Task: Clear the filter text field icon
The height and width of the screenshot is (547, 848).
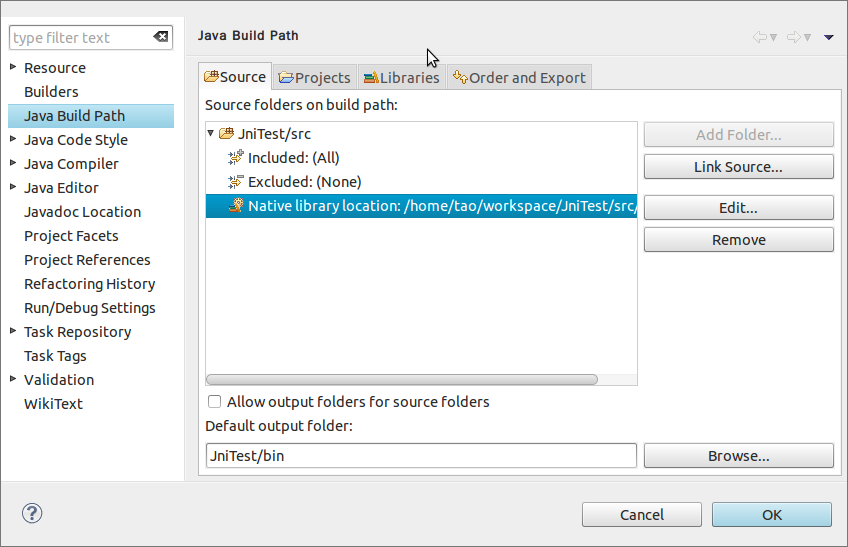Action: pos(161,37)
